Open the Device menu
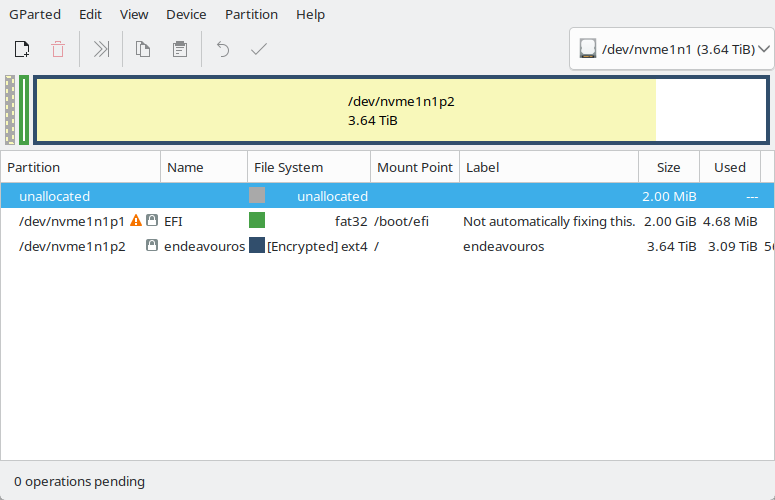The width and height of the screenshot is (775, 500). coord(186,14)
